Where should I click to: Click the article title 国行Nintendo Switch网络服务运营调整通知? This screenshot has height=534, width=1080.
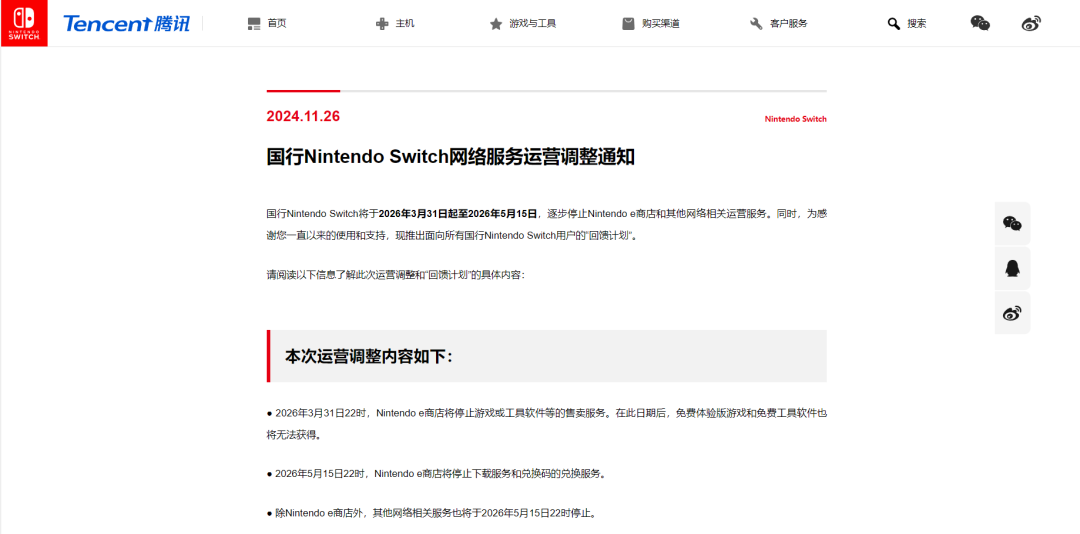450,157
